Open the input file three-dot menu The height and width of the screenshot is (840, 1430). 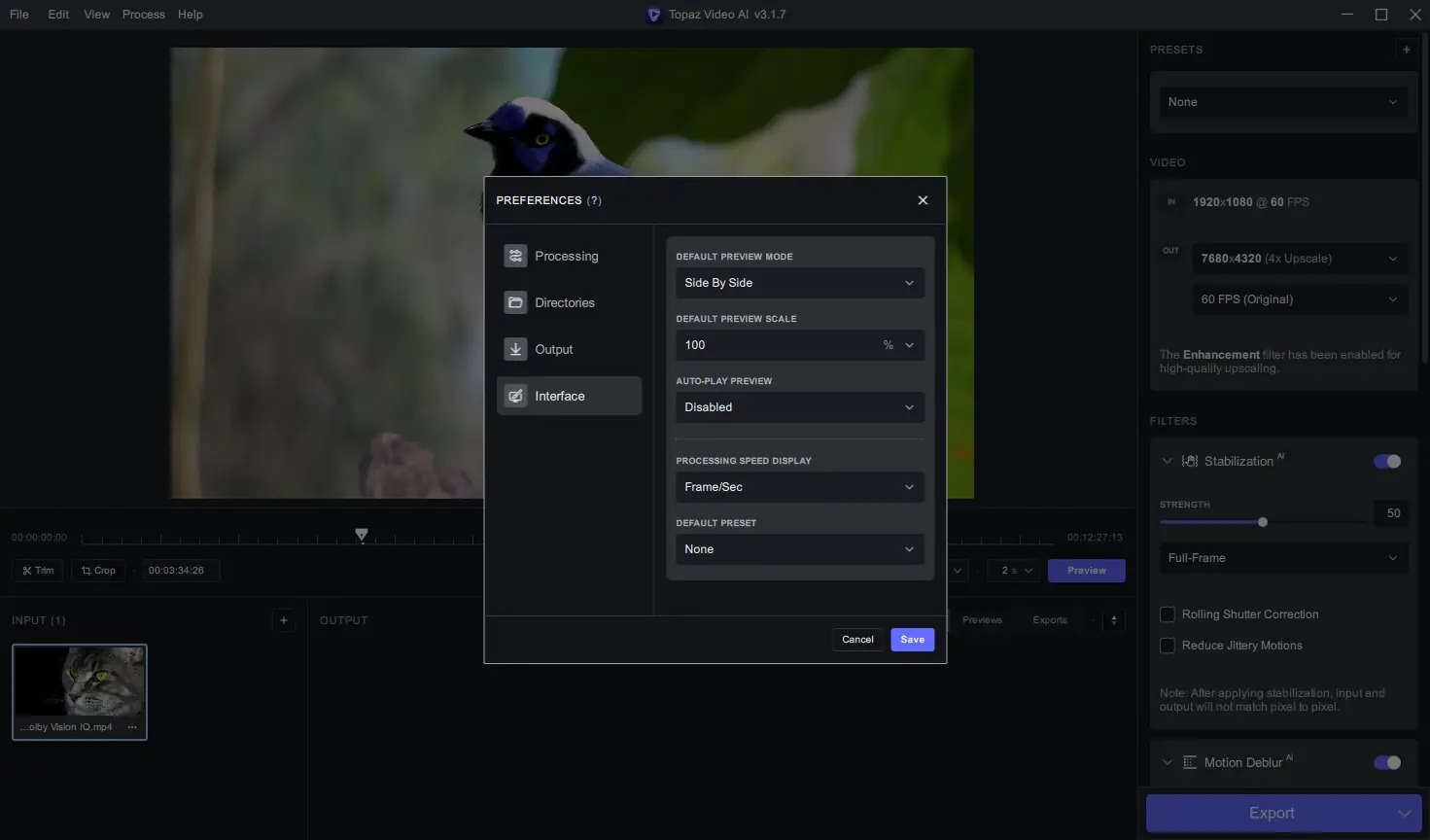click(132, 727)
